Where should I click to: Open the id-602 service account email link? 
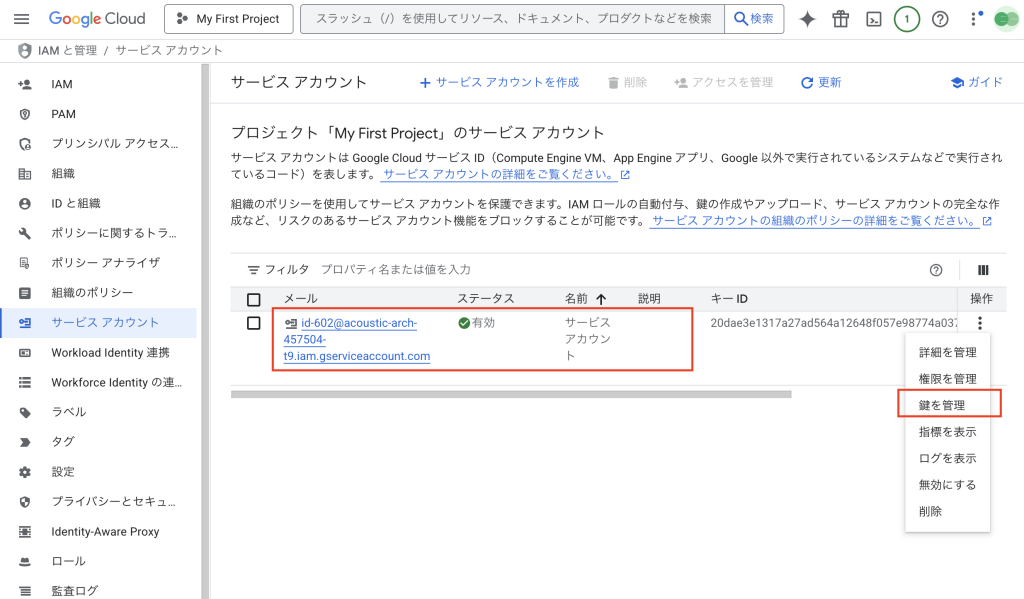click(x=357, y=340)
